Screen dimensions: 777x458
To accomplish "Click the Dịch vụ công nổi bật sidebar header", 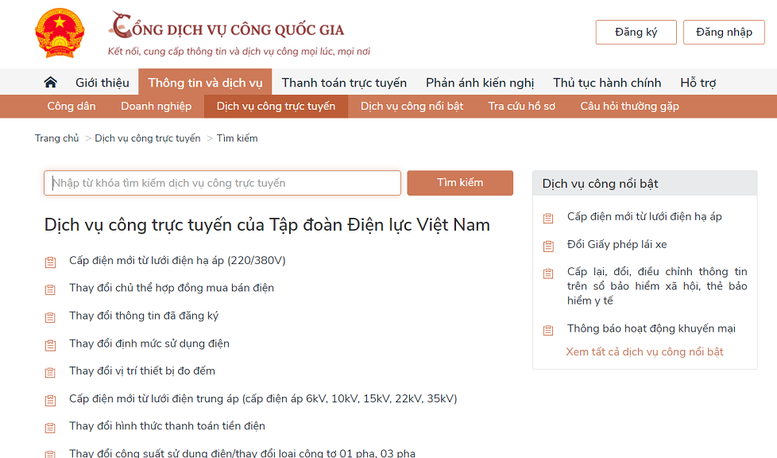I will point(645,183).
